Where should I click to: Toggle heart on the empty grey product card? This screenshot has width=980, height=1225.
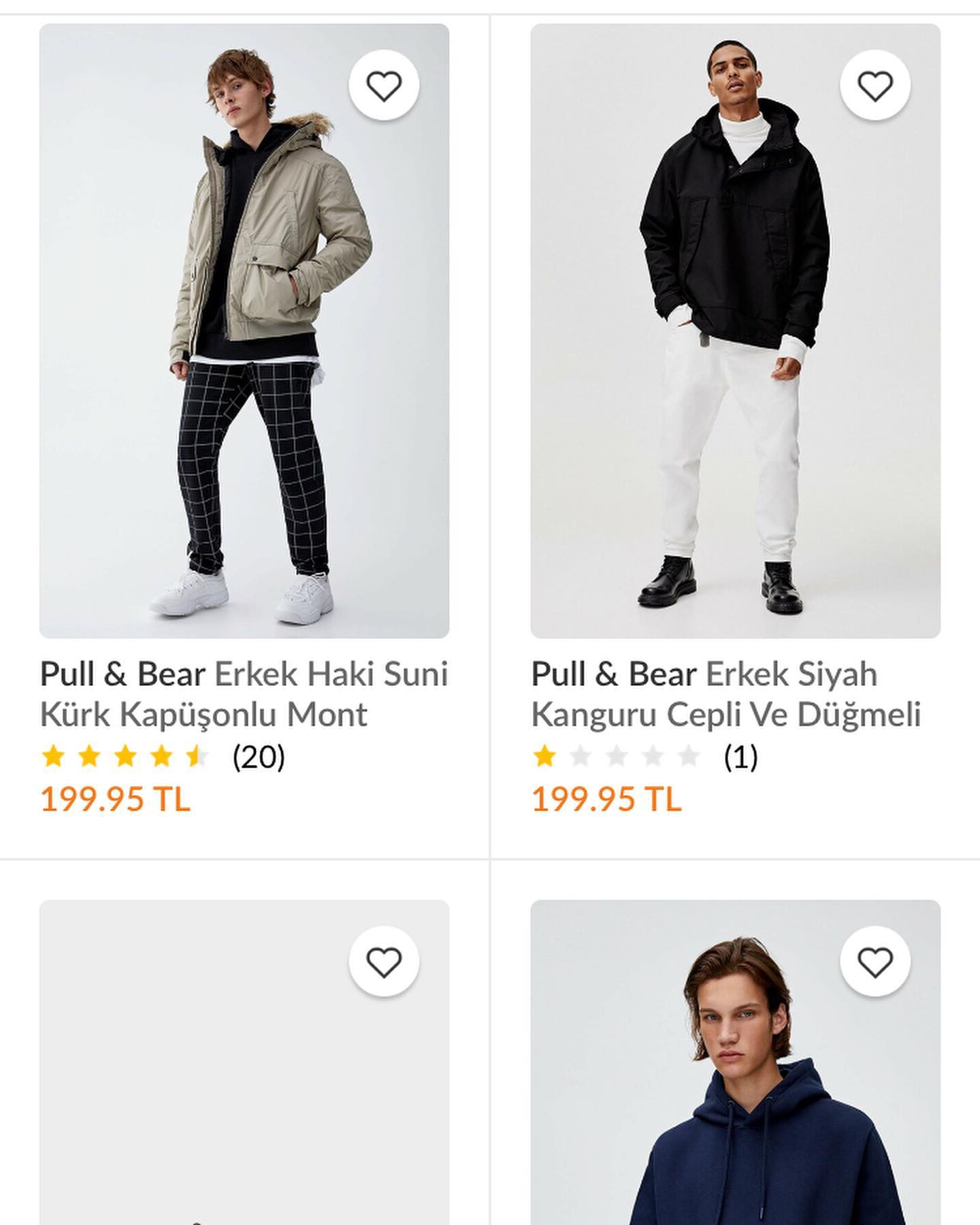[384, 962]
